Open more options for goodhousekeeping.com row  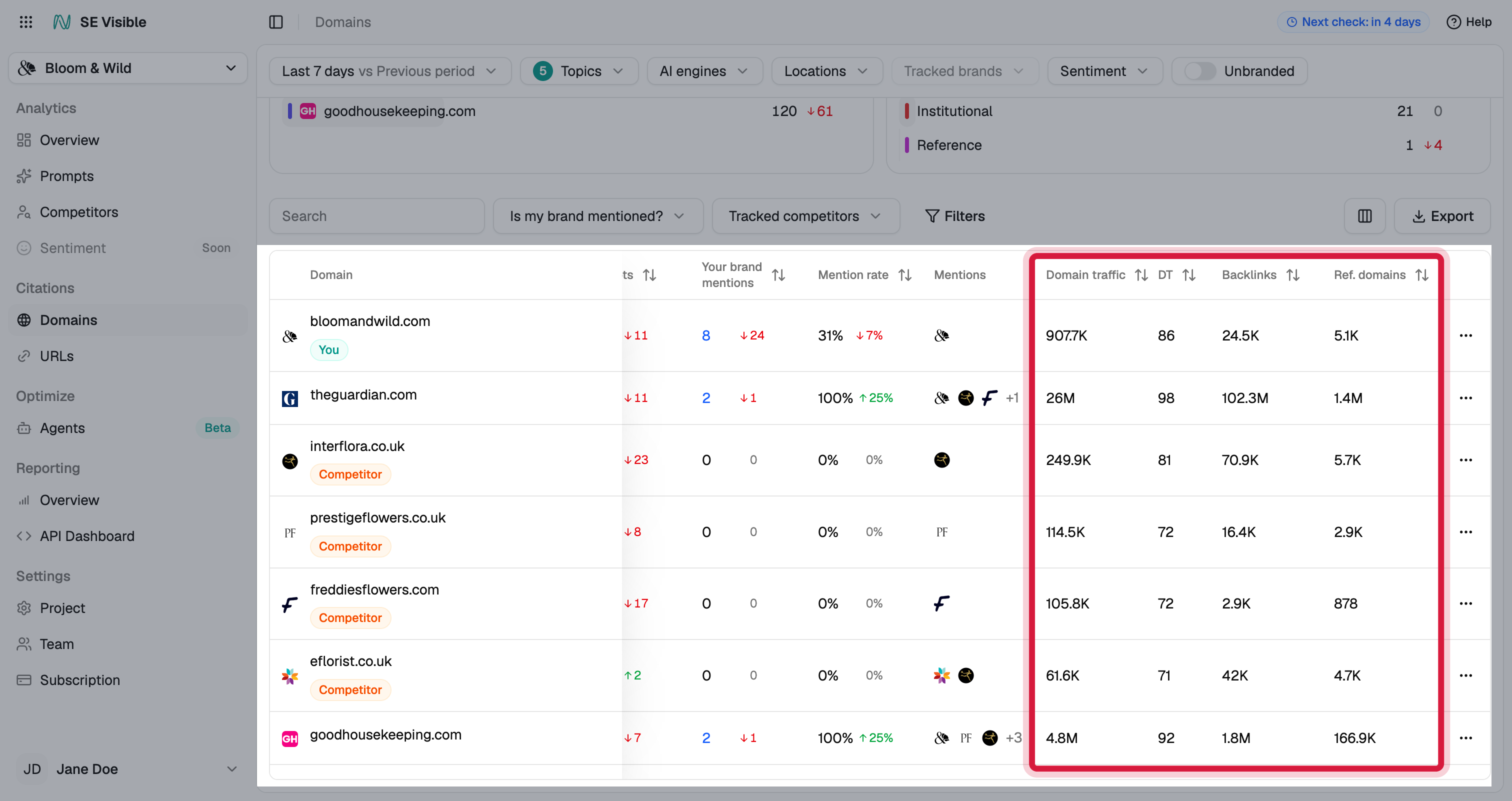pos(1465,738)
